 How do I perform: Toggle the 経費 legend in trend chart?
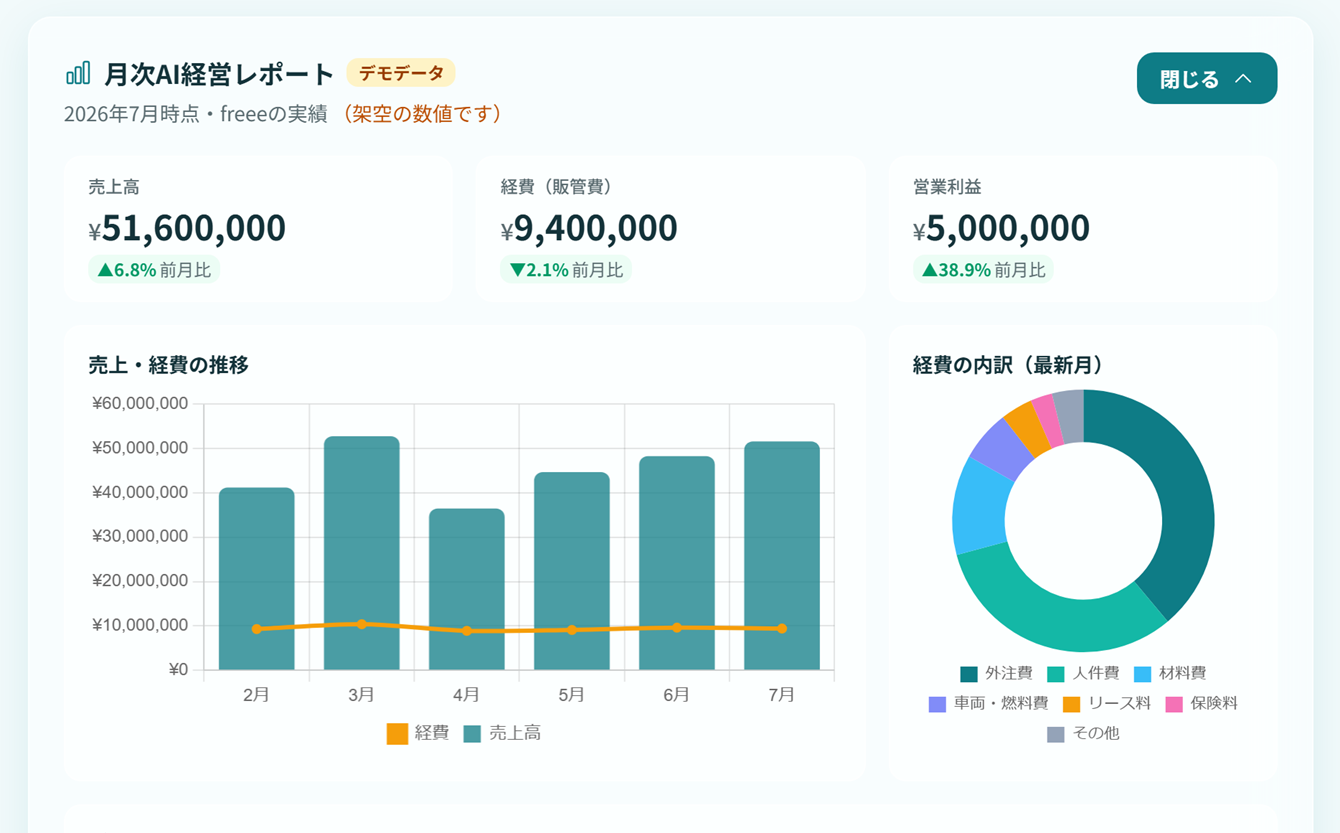[418, 733]
